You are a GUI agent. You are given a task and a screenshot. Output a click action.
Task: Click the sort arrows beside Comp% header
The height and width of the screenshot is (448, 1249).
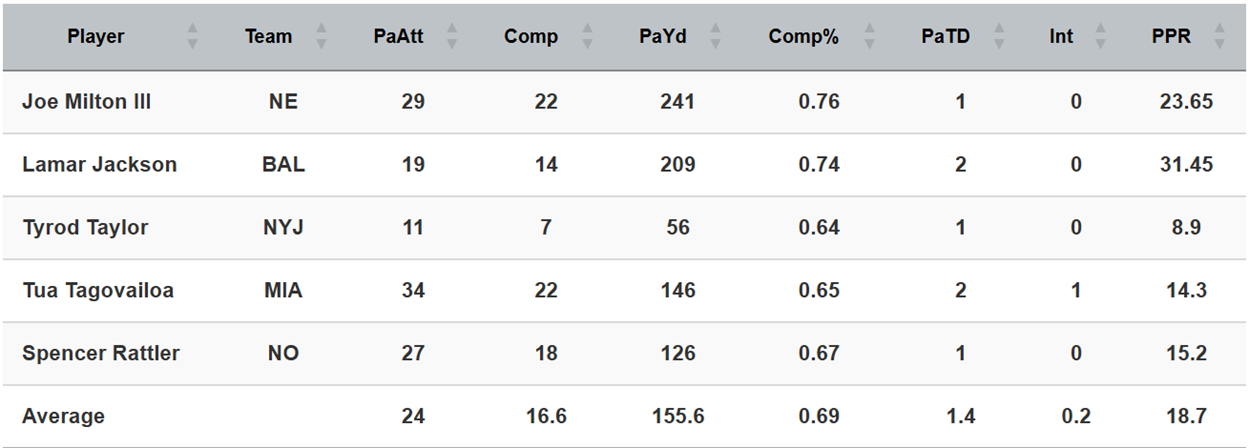click(x=869, y=37)
